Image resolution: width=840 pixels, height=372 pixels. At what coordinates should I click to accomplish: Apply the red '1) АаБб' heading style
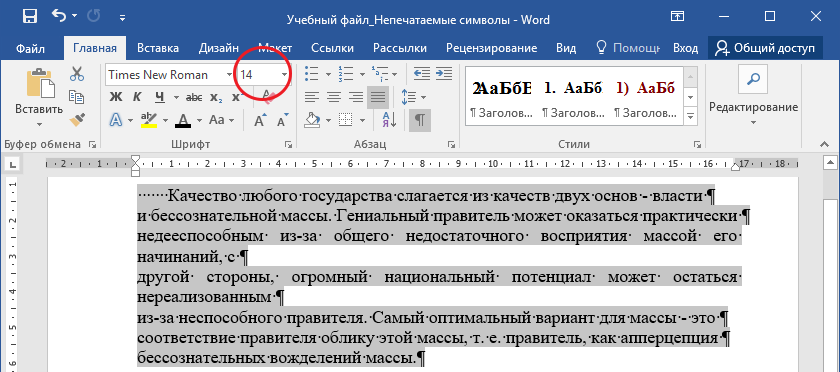point(645,96)
